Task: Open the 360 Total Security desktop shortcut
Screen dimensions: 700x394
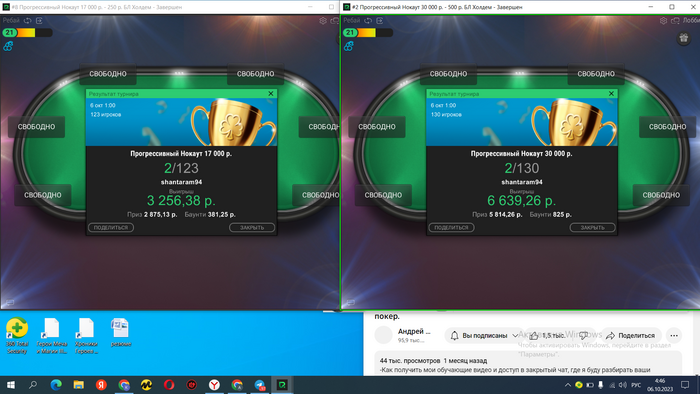Action: click(x=17, y=336)
